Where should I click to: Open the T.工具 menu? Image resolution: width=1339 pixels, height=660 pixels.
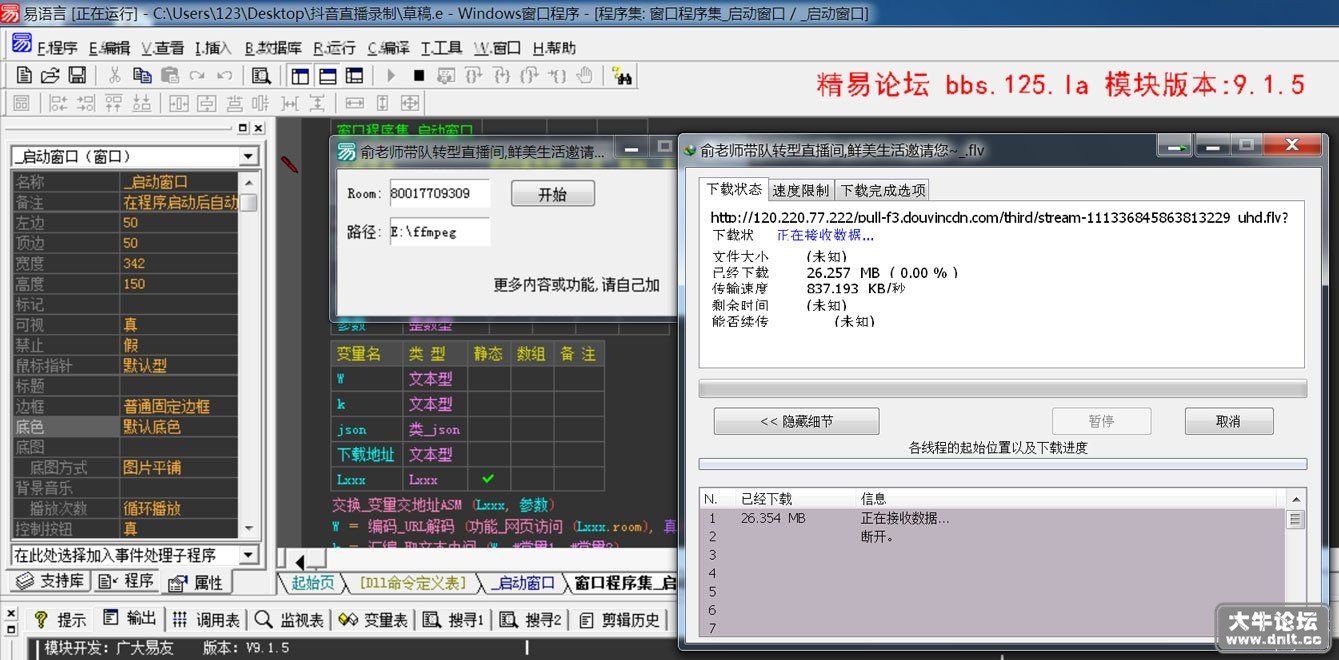click(x=441, y=47)
